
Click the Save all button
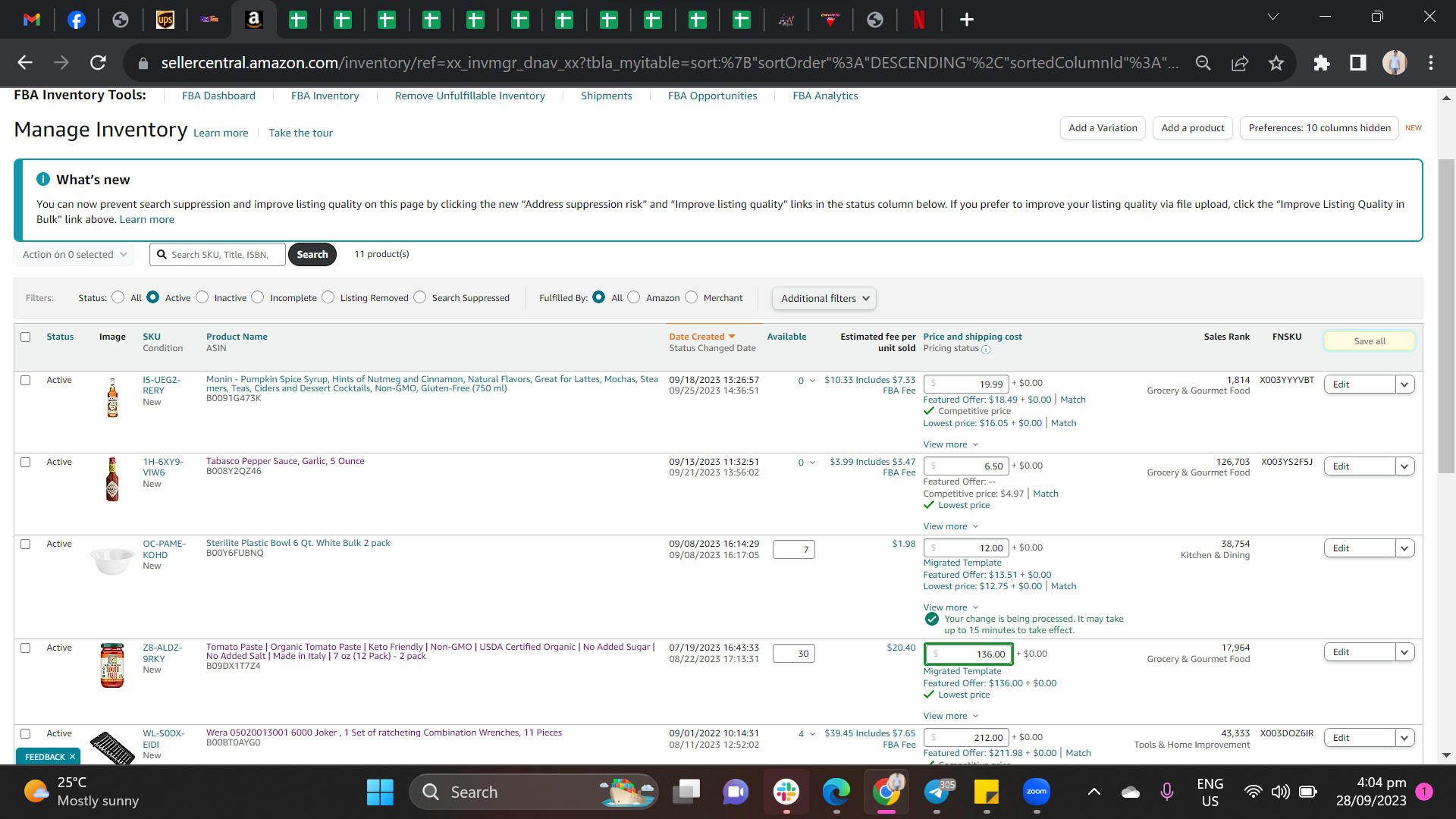click(1370, 341)
